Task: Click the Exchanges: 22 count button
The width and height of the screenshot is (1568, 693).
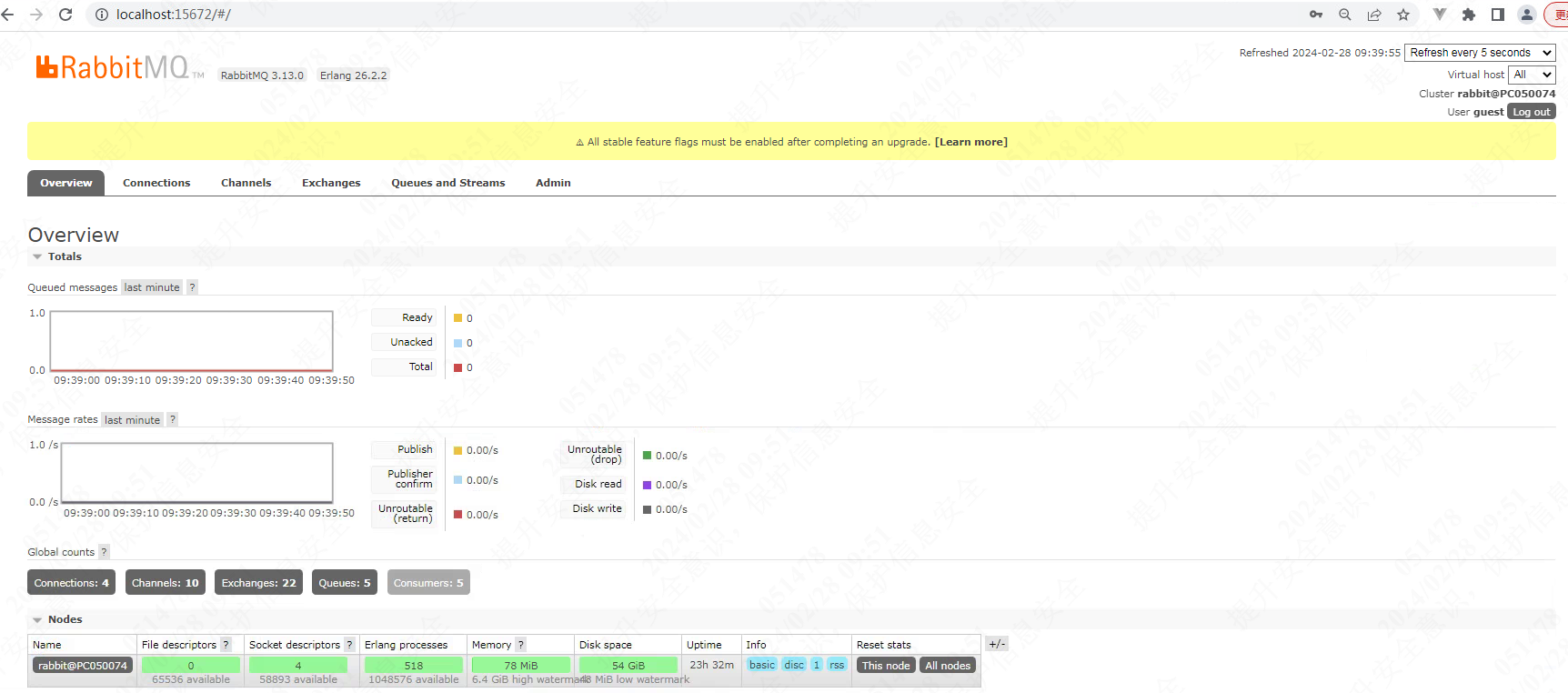Action: tap(258, 582)
